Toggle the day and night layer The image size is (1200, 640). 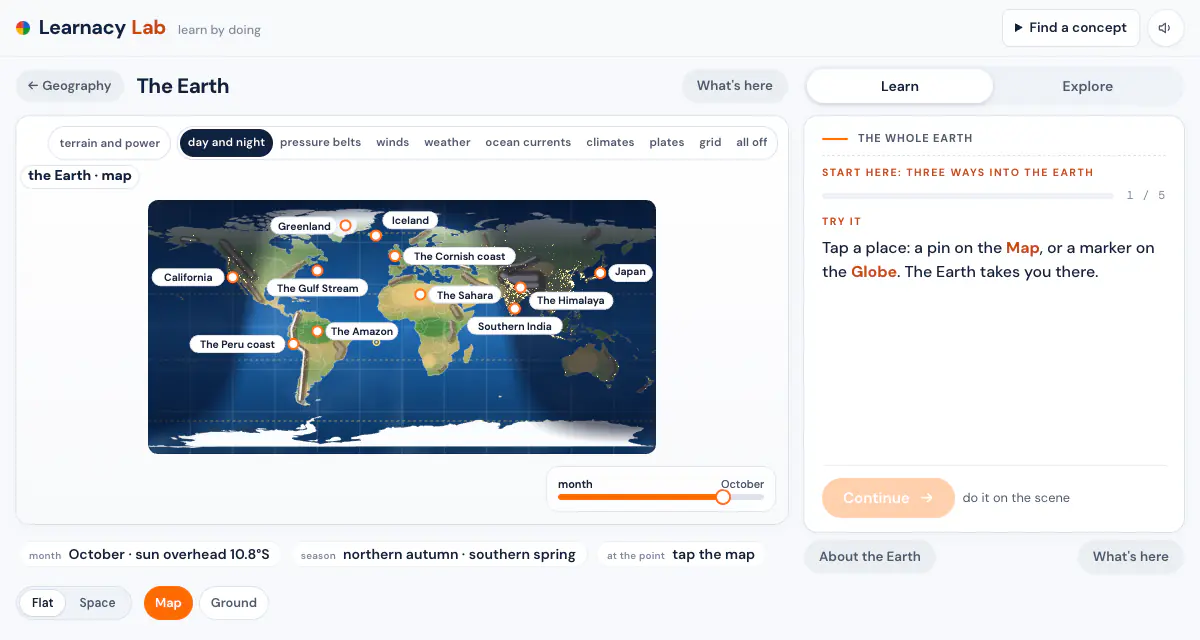point(226,142)
